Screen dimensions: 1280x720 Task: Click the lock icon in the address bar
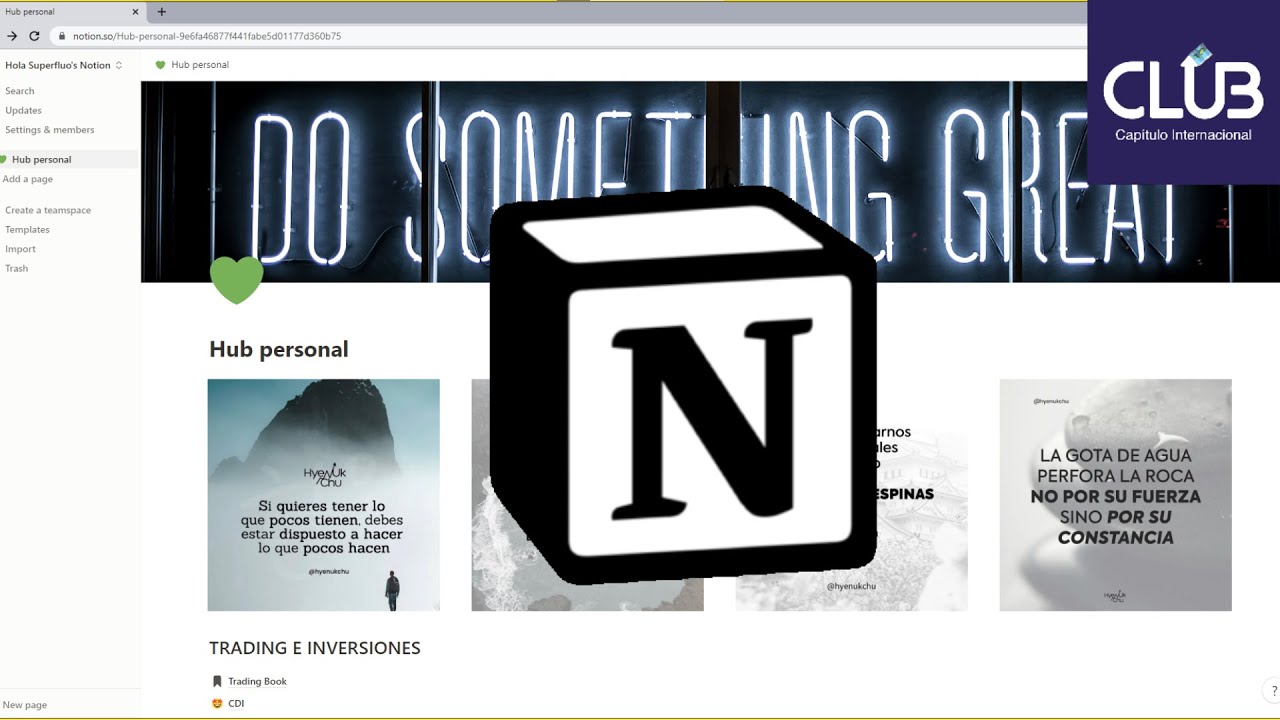coord(62,36)
